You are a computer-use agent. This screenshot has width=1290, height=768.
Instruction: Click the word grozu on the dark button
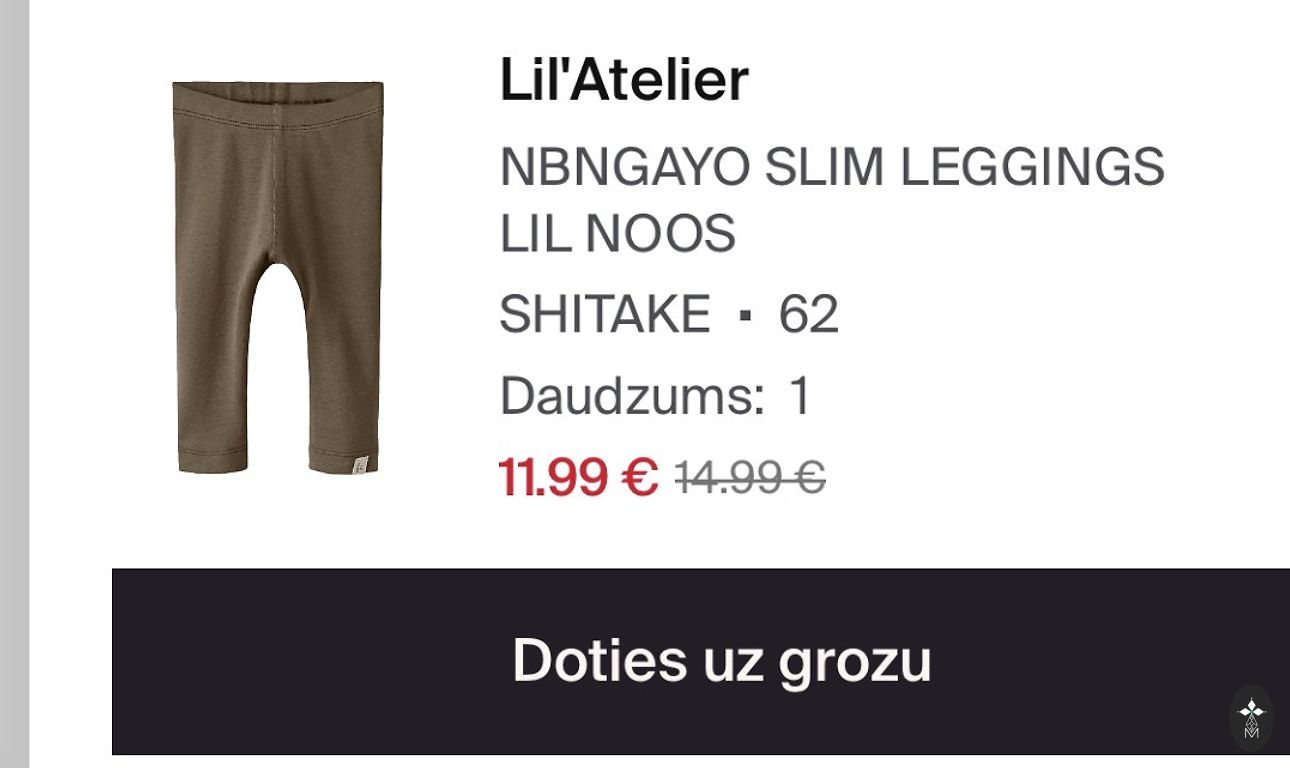click(855, 662)
